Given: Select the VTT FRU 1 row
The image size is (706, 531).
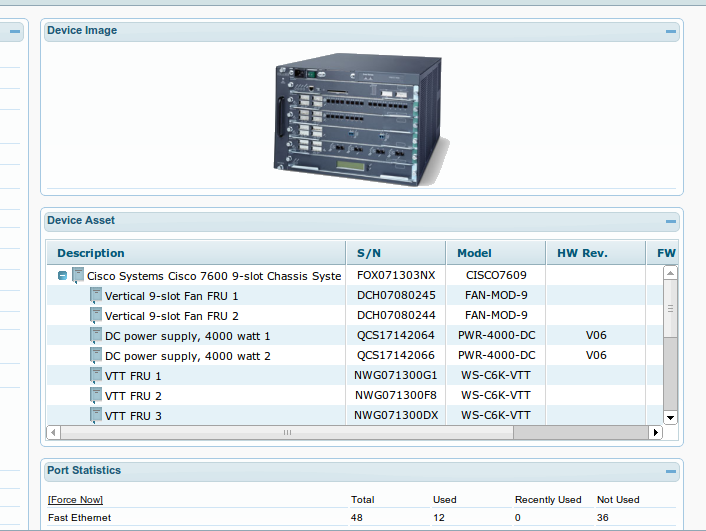Looking at the screenshot, I should (x=355, y=375).
